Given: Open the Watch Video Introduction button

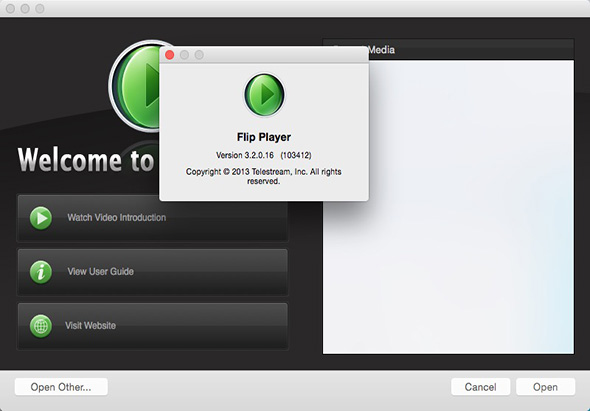Looking at the screenshot, I should (x=152, y=218).
